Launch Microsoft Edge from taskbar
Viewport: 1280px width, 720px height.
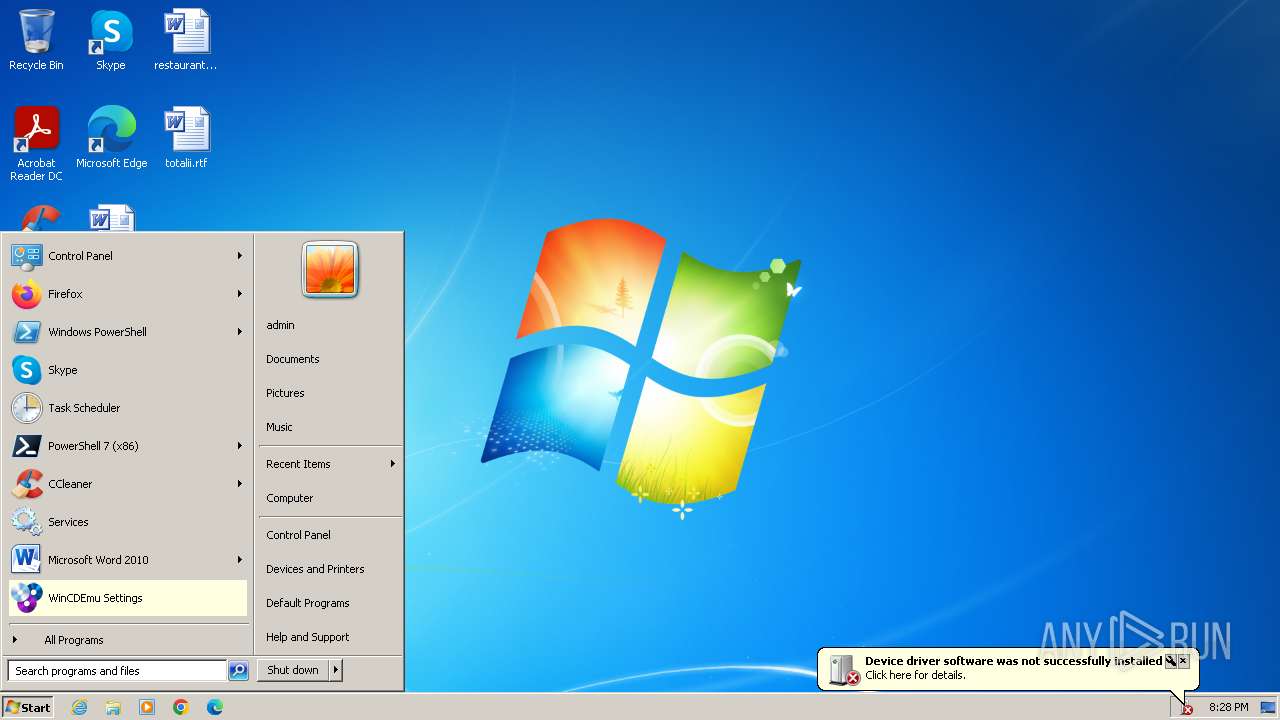[x=215, y=707]
